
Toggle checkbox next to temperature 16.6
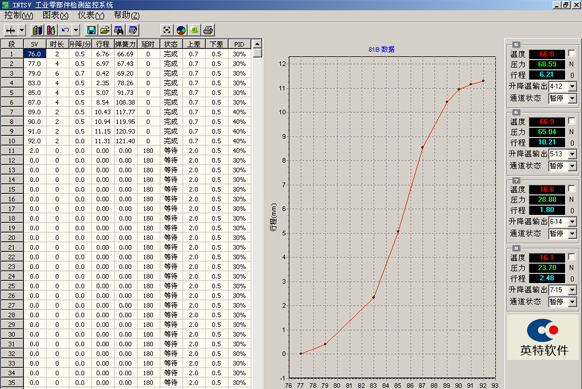coord(572,189)
